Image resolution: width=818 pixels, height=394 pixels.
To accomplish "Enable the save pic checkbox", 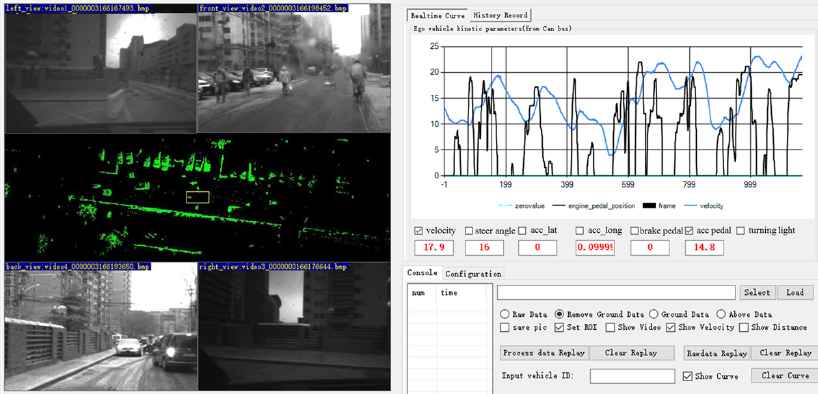I will tap(504, 327).
